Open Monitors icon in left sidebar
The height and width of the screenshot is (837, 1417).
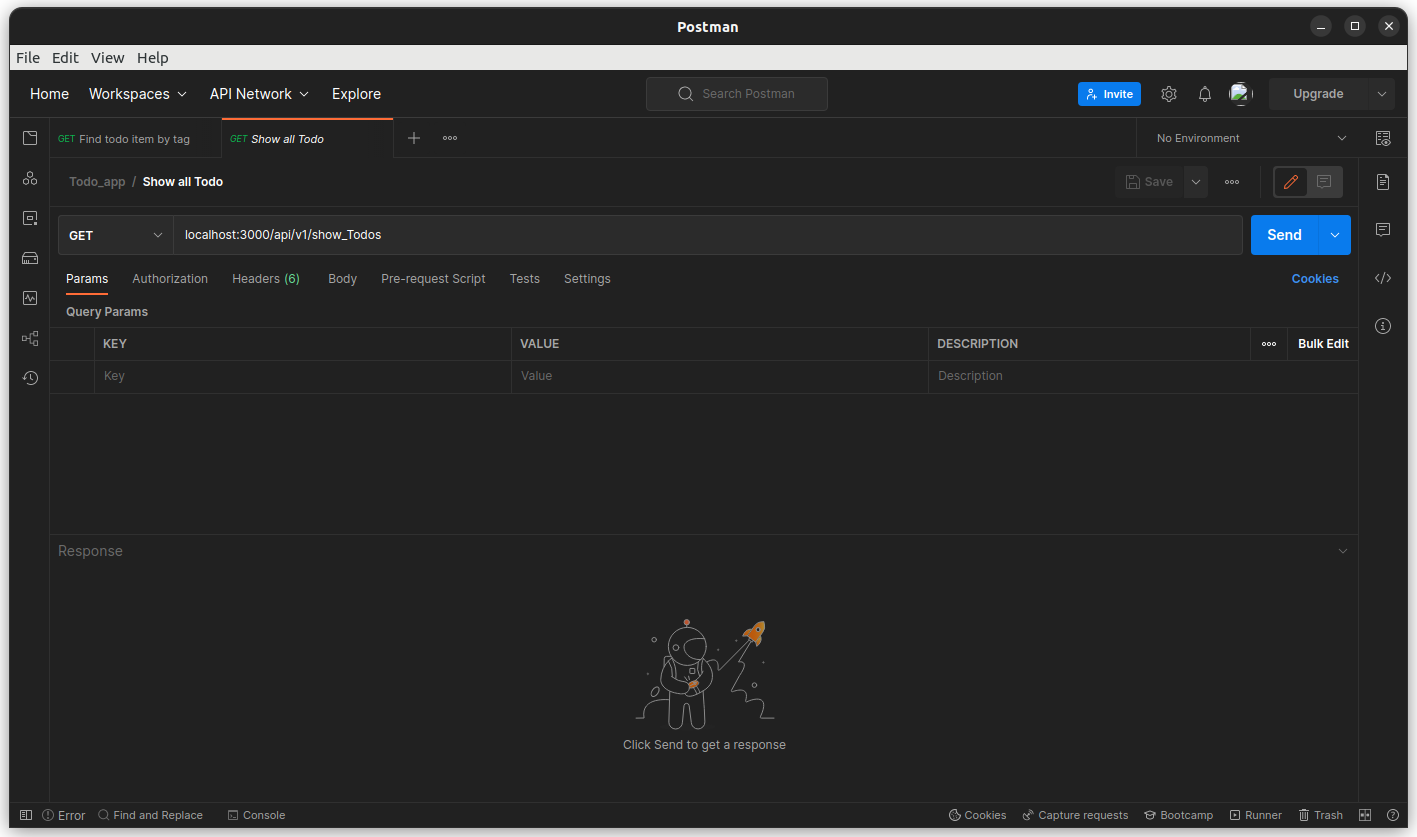[x=30, y=298]
